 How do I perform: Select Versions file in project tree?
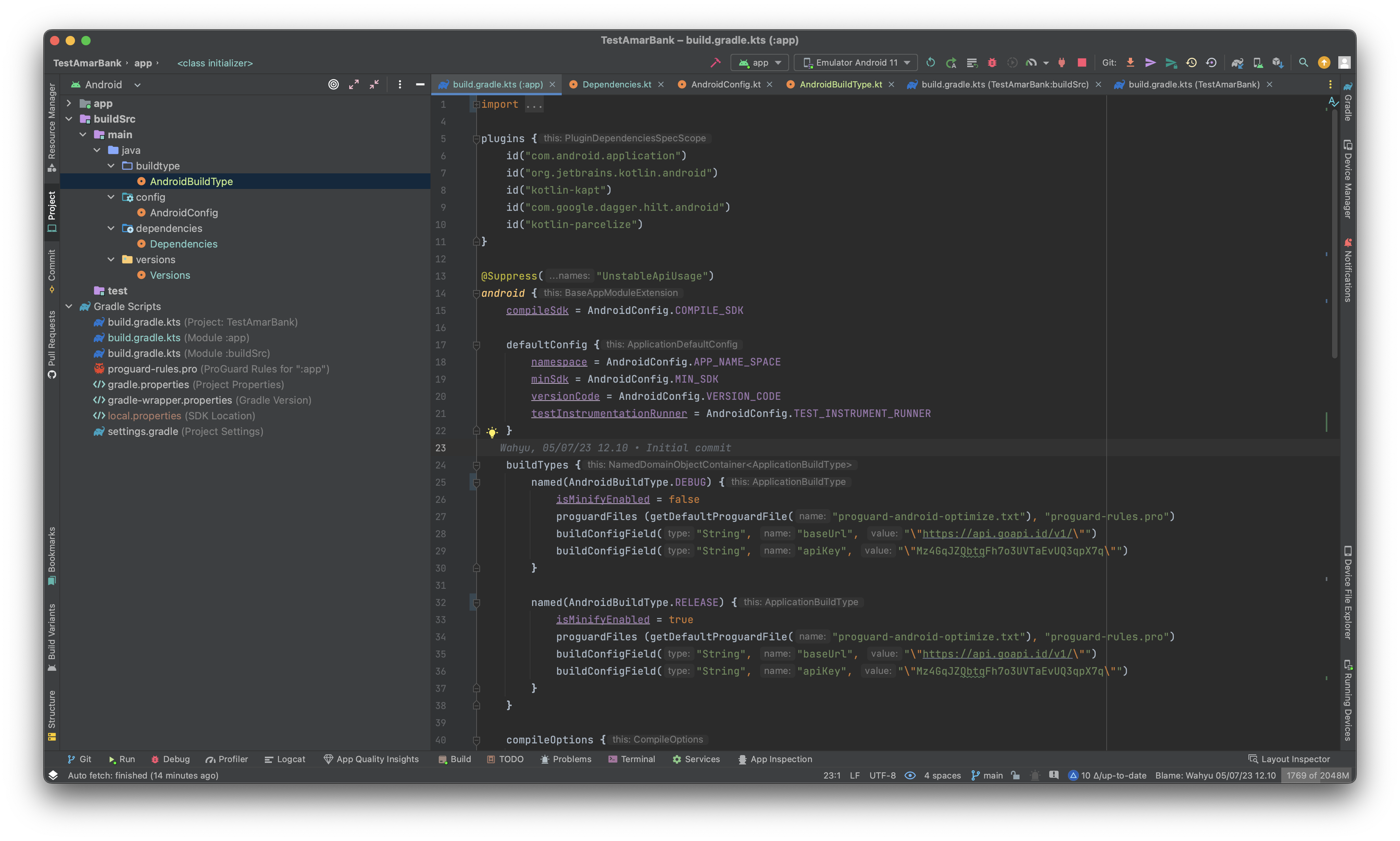click(170, 275)
